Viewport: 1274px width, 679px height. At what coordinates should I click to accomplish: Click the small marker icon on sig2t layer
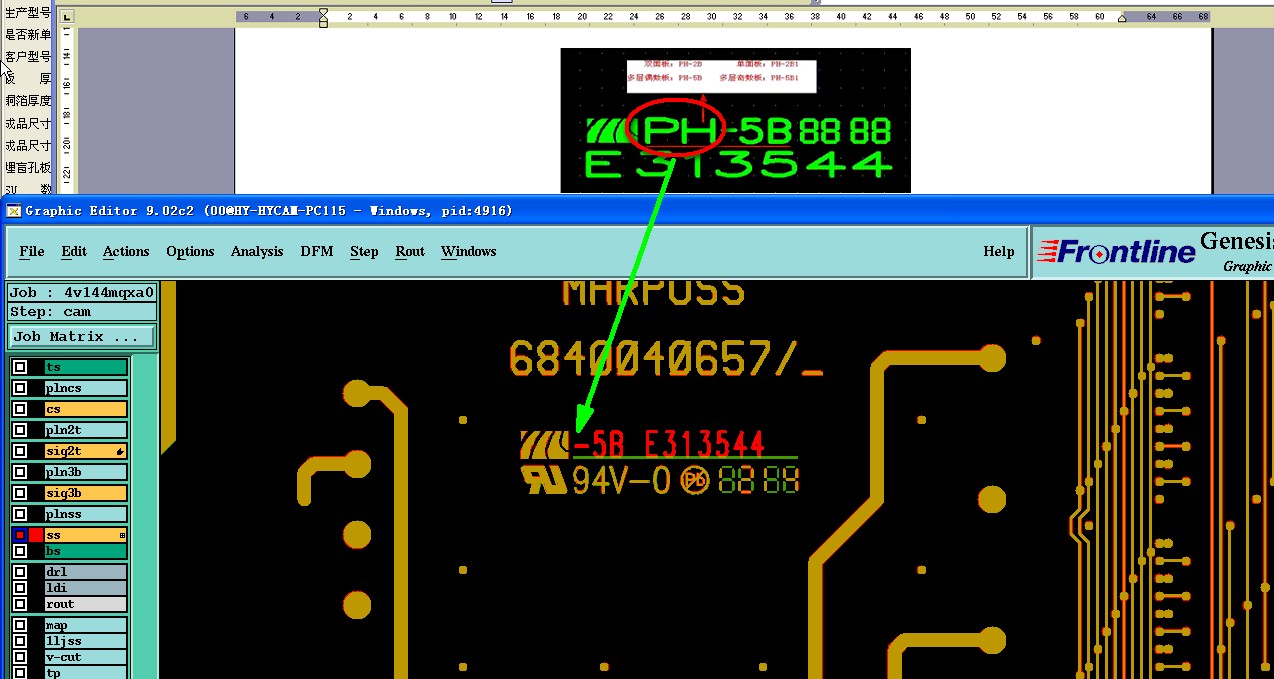(121, 452)
